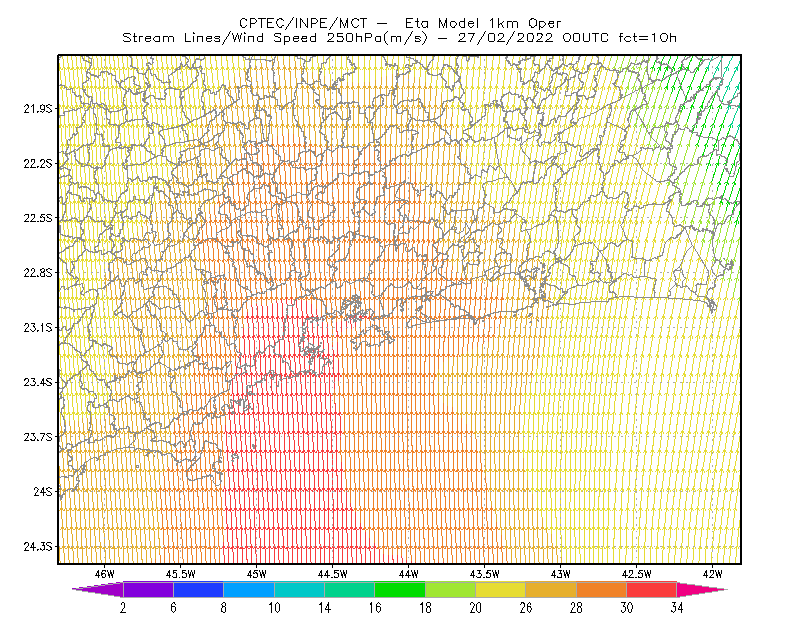Screen dimensions: 800x618
Task: Click the green 16–18 colorbar segment
Action: pyautogui.click(x=400, y=589)
